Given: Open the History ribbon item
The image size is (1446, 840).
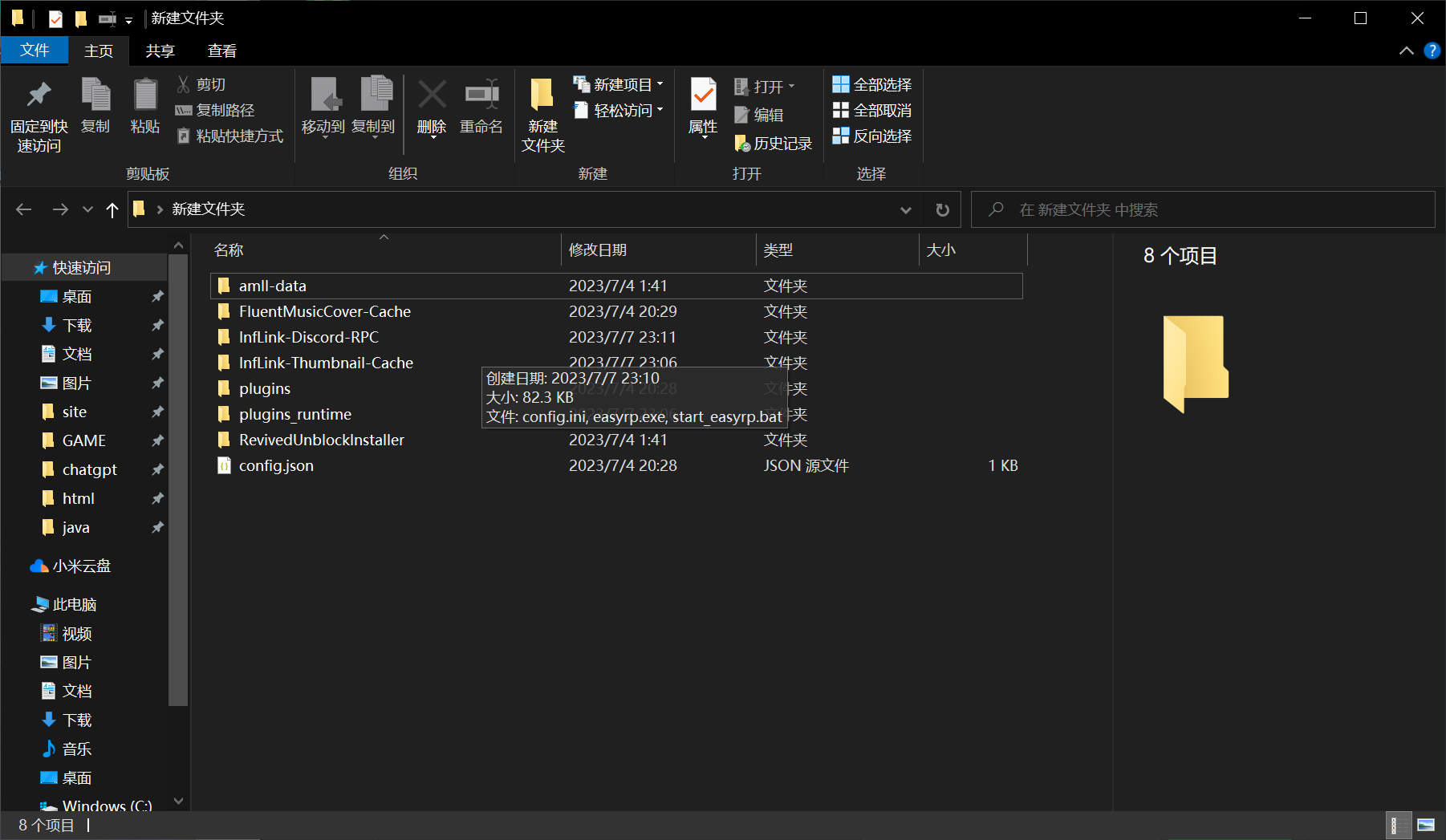Looking at the screenshot, I should pos(773,143).
